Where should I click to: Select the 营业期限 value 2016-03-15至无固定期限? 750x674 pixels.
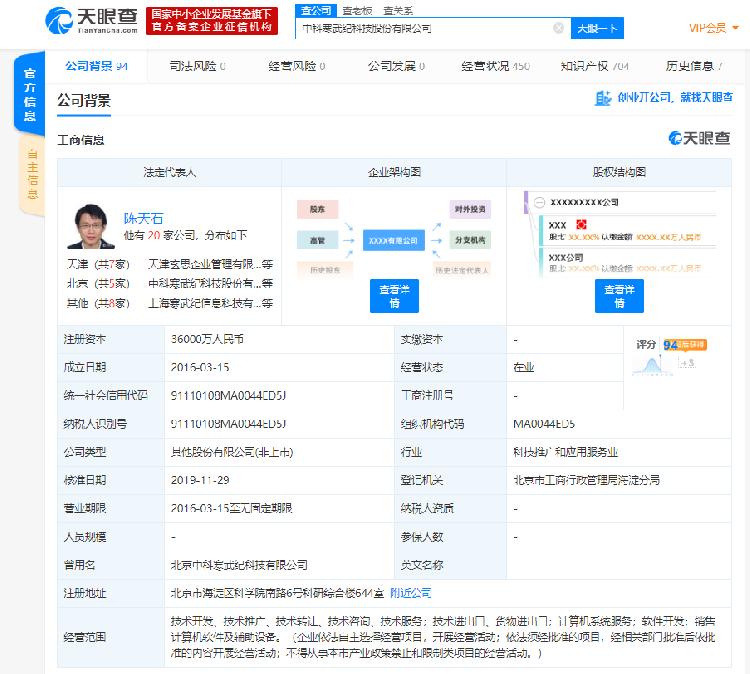point(232,508)
